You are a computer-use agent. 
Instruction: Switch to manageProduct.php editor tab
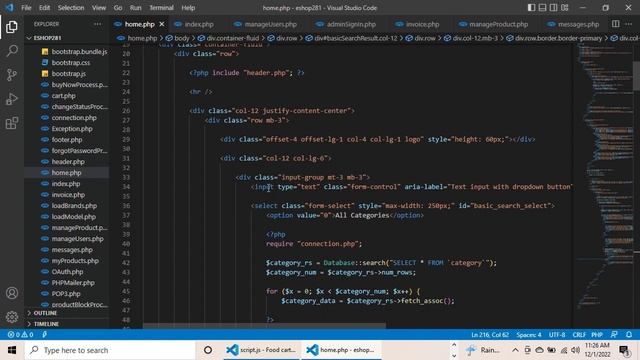[x=498, y=24]
